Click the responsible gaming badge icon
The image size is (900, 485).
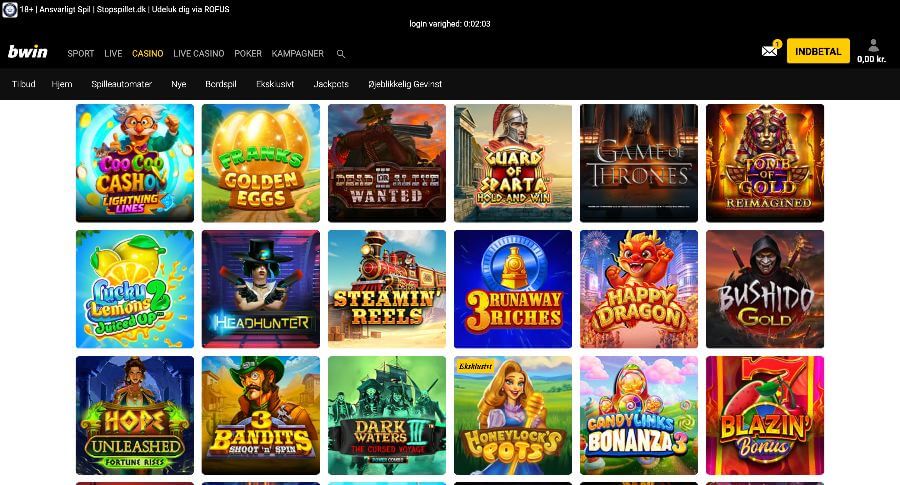pos(9,9)
